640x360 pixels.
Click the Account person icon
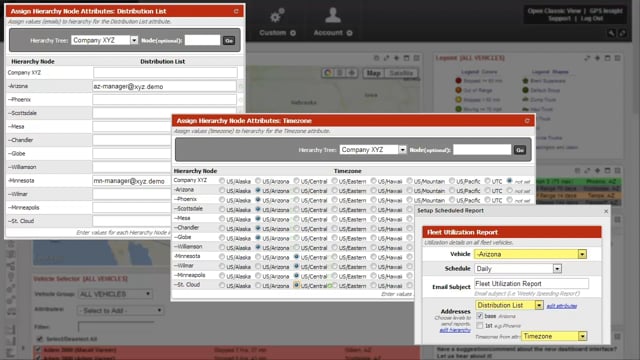tap(333, 15)
